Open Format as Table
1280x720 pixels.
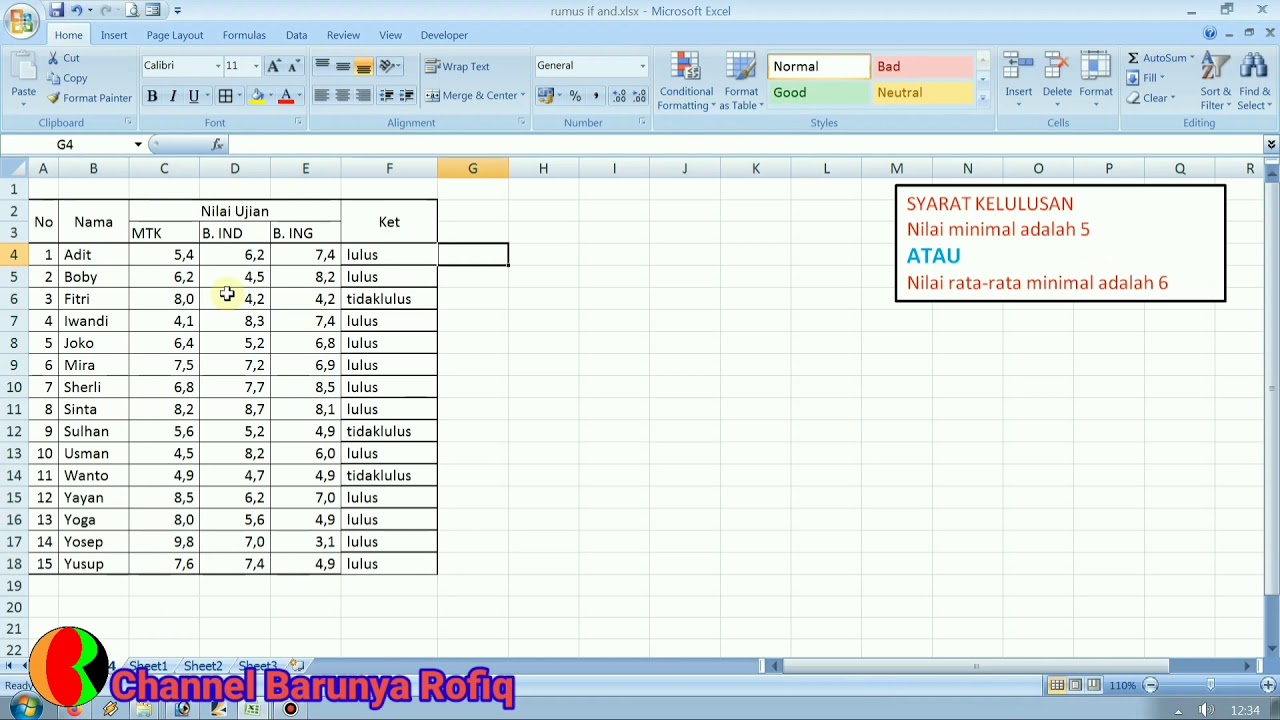[741, 80]
